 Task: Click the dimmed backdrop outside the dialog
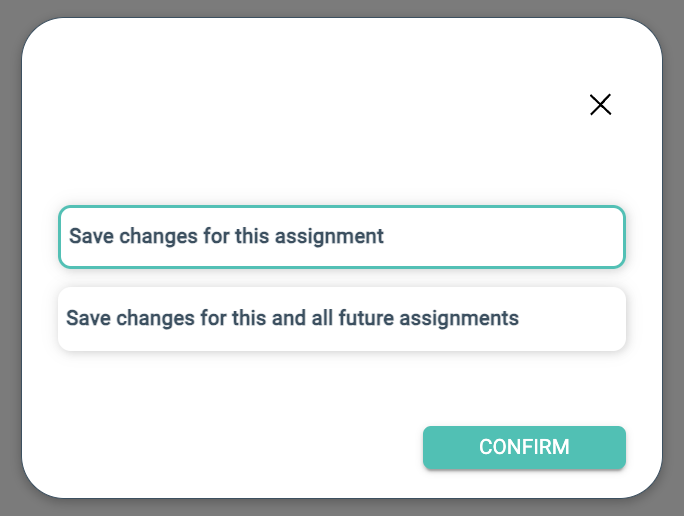point(10,258)
